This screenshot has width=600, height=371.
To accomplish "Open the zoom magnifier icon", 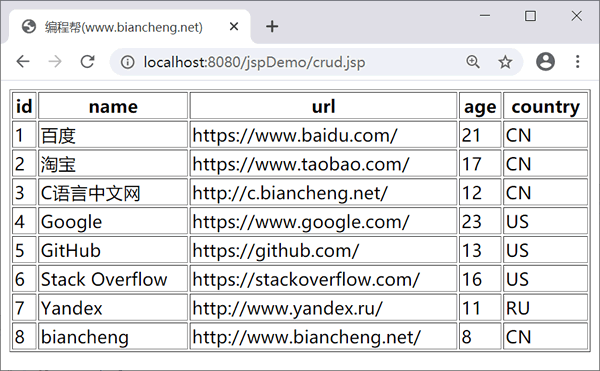I will (x=473, y=62).
